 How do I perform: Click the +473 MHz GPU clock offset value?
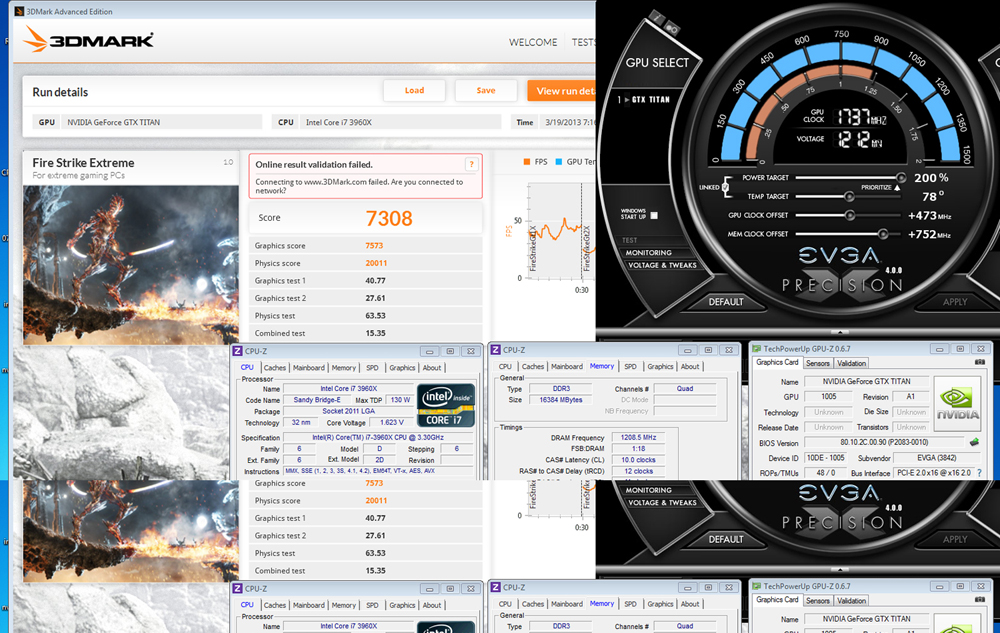point(929,215)
